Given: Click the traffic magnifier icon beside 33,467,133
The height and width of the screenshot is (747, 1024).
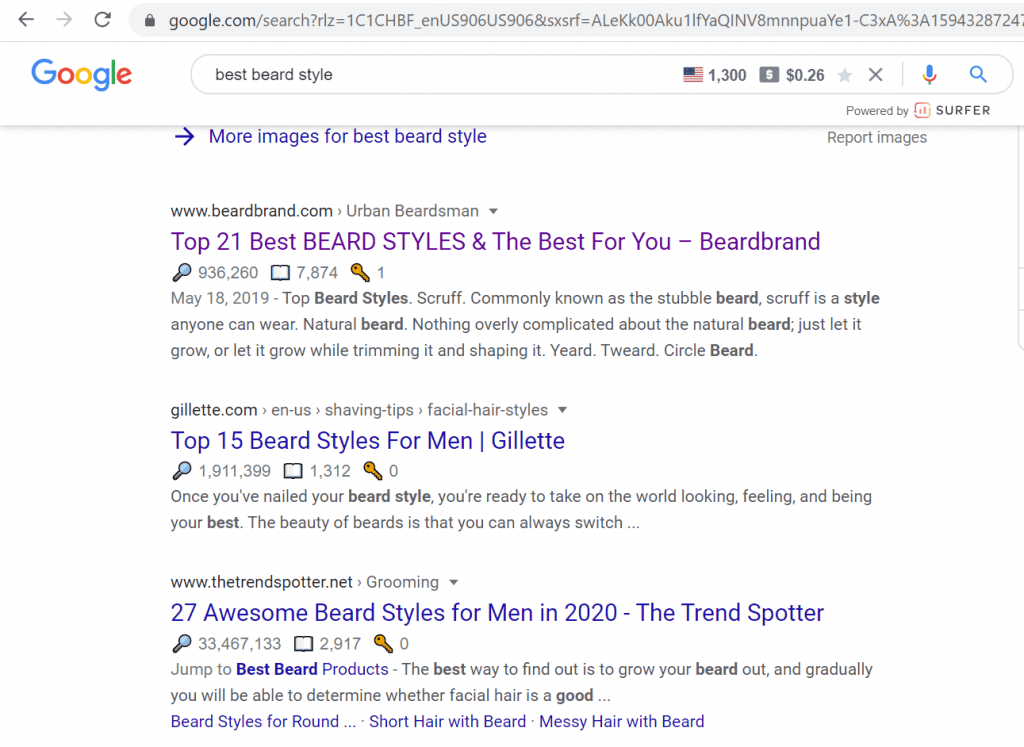Looking at the screenshot, I should point(182,643).
